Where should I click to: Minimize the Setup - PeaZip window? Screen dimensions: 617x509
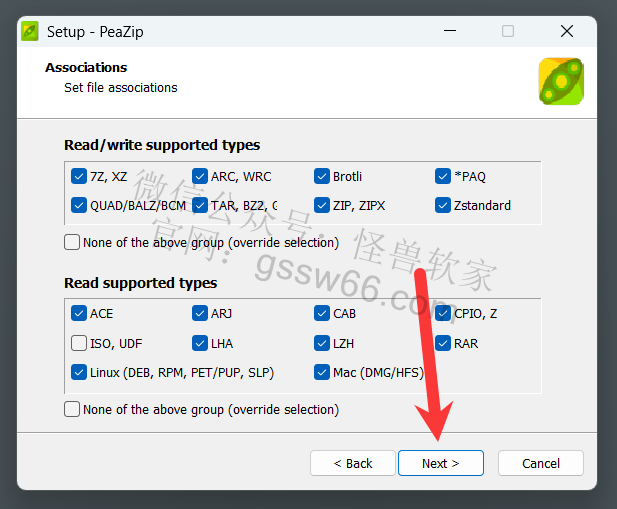tap(450, 31)
